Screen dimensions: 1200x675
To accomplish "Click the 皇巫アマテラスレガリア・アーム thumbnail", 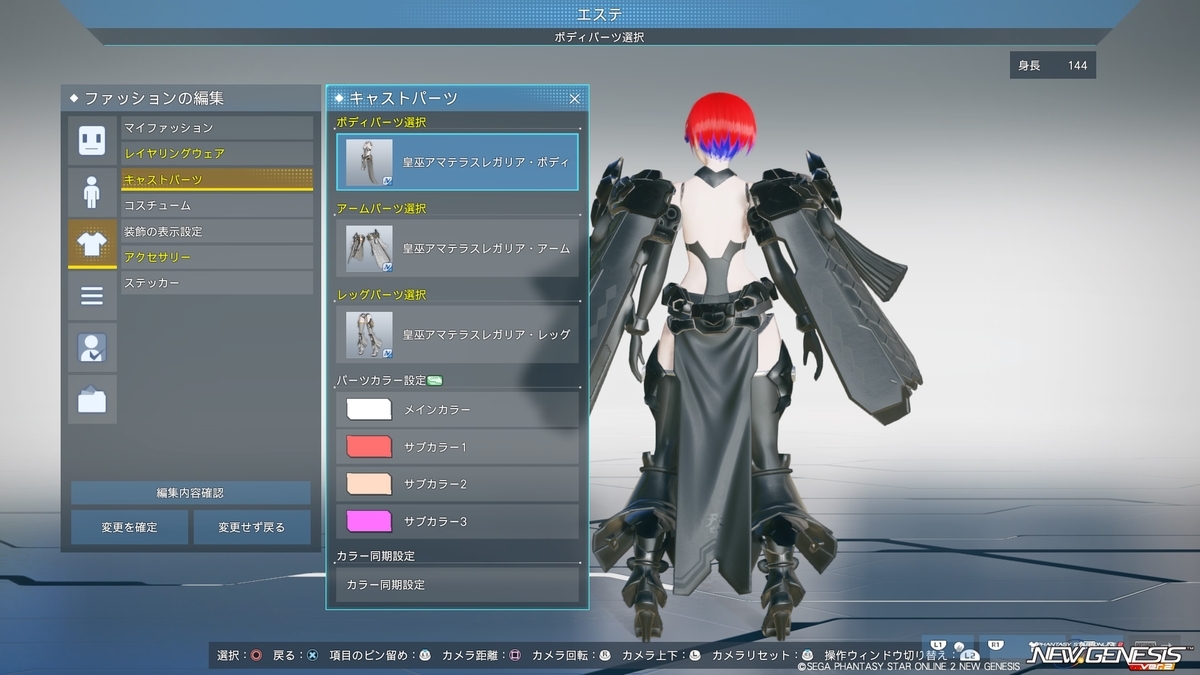I will pyautogui.click(x=369, y=248).
